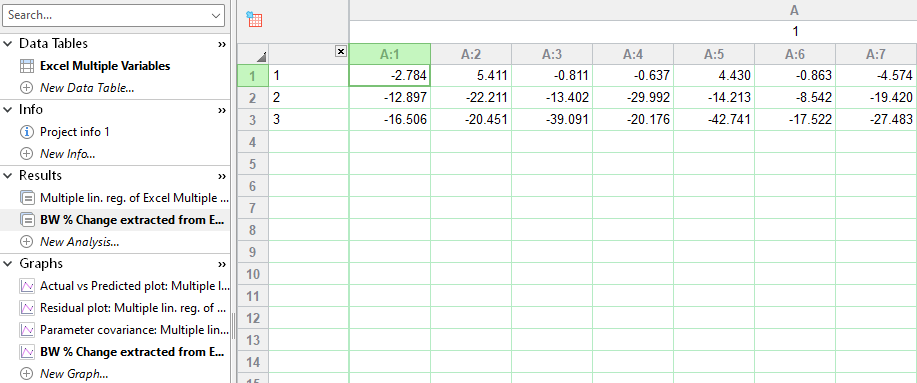Collapse the Graphs section
Screen dimensions: 917x383
8,264
